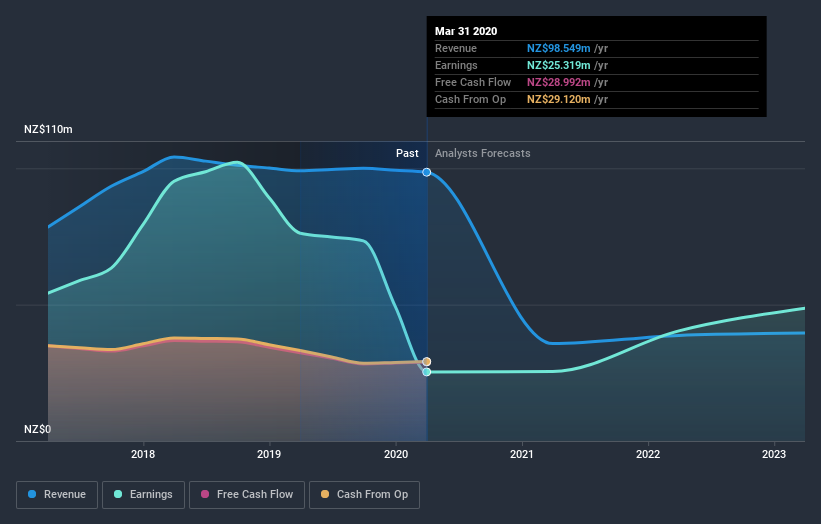The width and height of the screenshot is (821, 524).
Task: Click the Free Cash Flow label in tooltip
Action: click(x=473, y=83)
